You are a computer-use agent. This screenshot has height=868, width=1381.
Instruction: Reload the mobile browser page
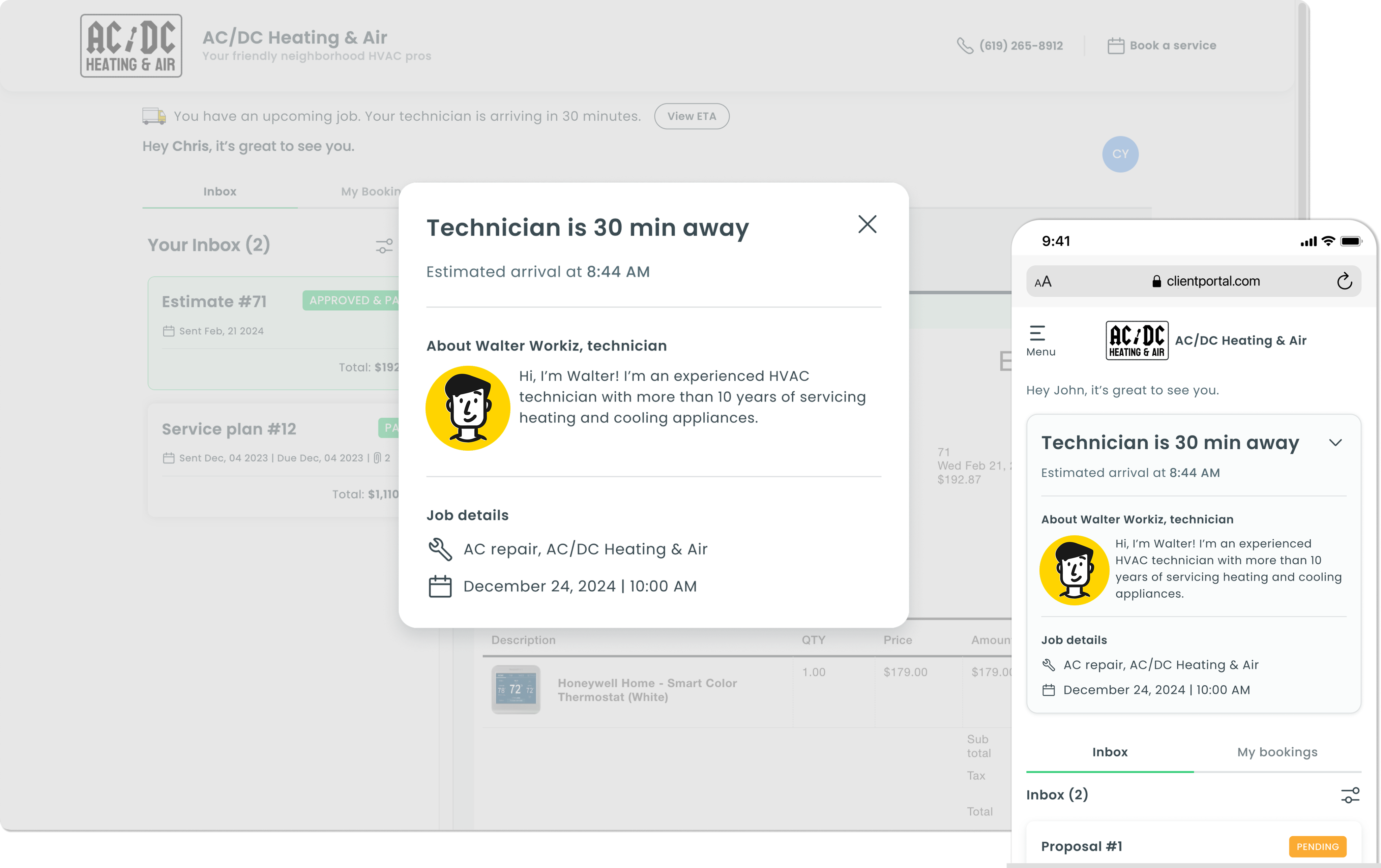(1344, 281)
